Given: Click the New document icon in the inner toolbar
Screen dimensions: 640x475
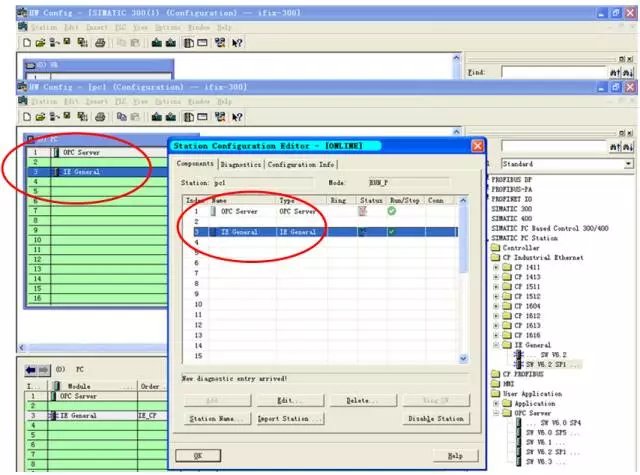Looking at the screenshot, I should click(x=27, y=117).
